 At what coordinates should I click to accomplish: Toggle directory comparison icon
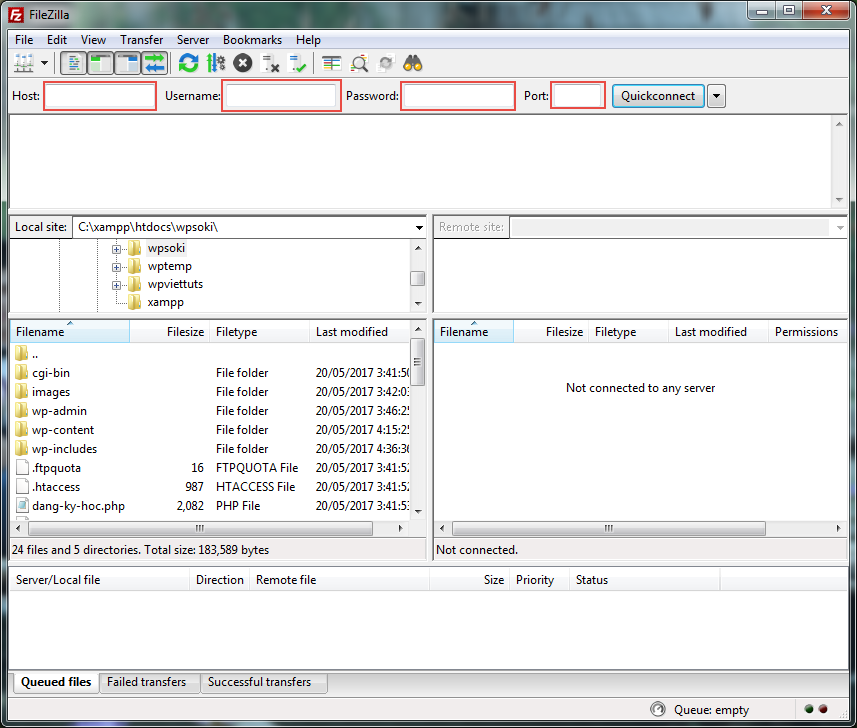tap(359, 63)
